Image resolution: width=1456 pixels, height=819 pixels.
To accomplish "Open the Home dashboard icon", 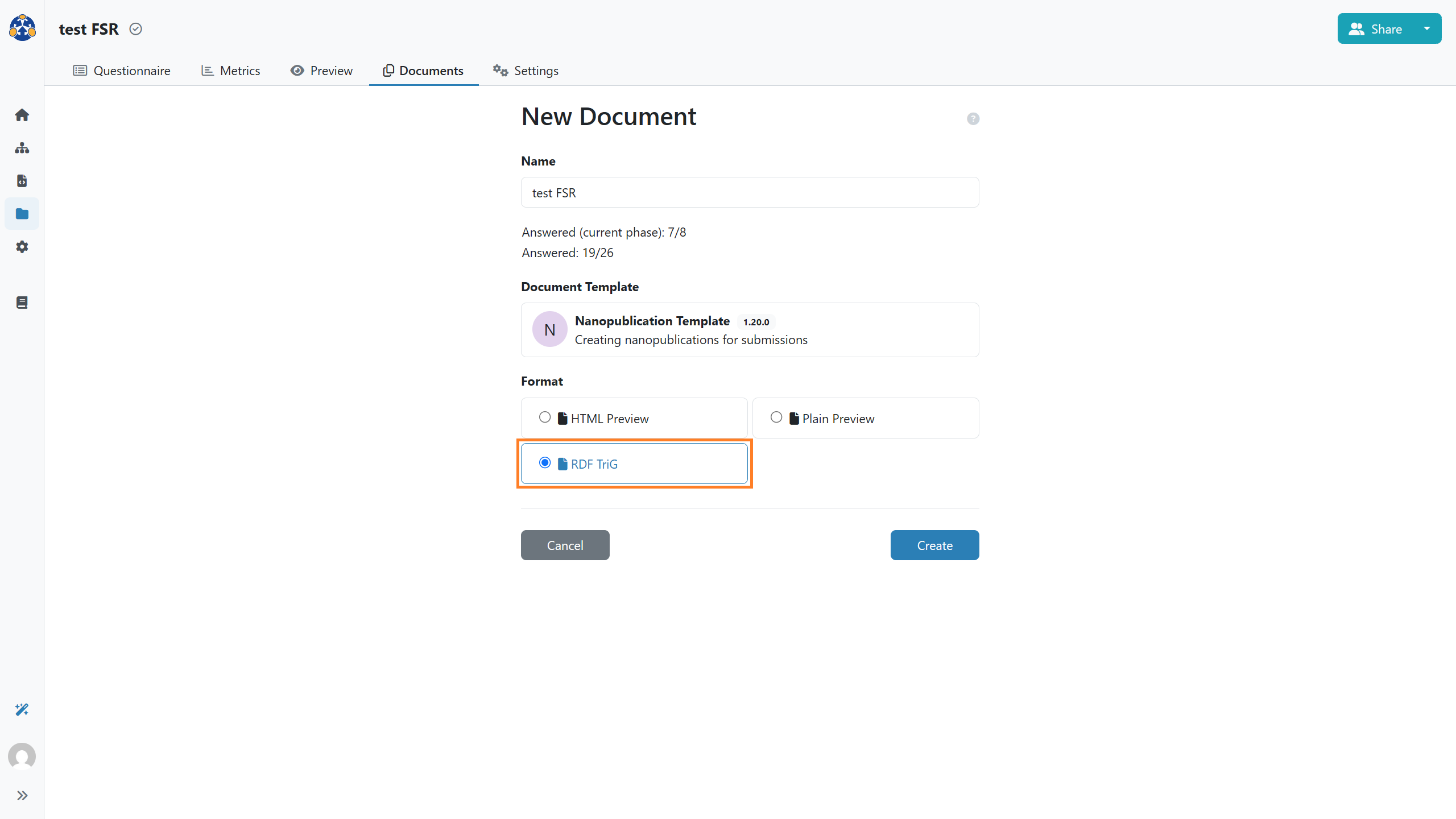I will [x=22, y=115].
